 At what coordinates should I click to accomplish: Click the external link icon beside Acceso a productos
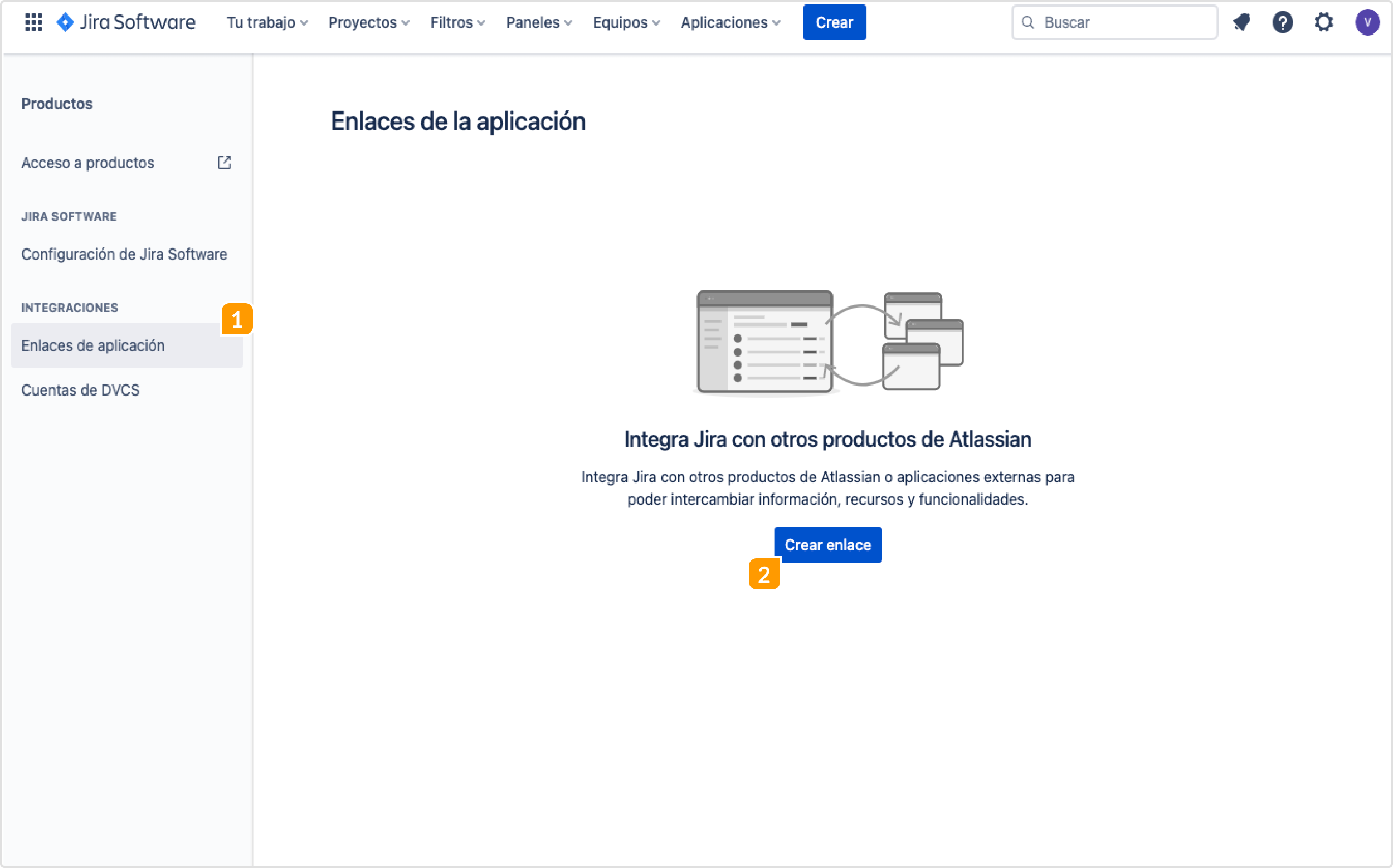click(x=224, y=163)
